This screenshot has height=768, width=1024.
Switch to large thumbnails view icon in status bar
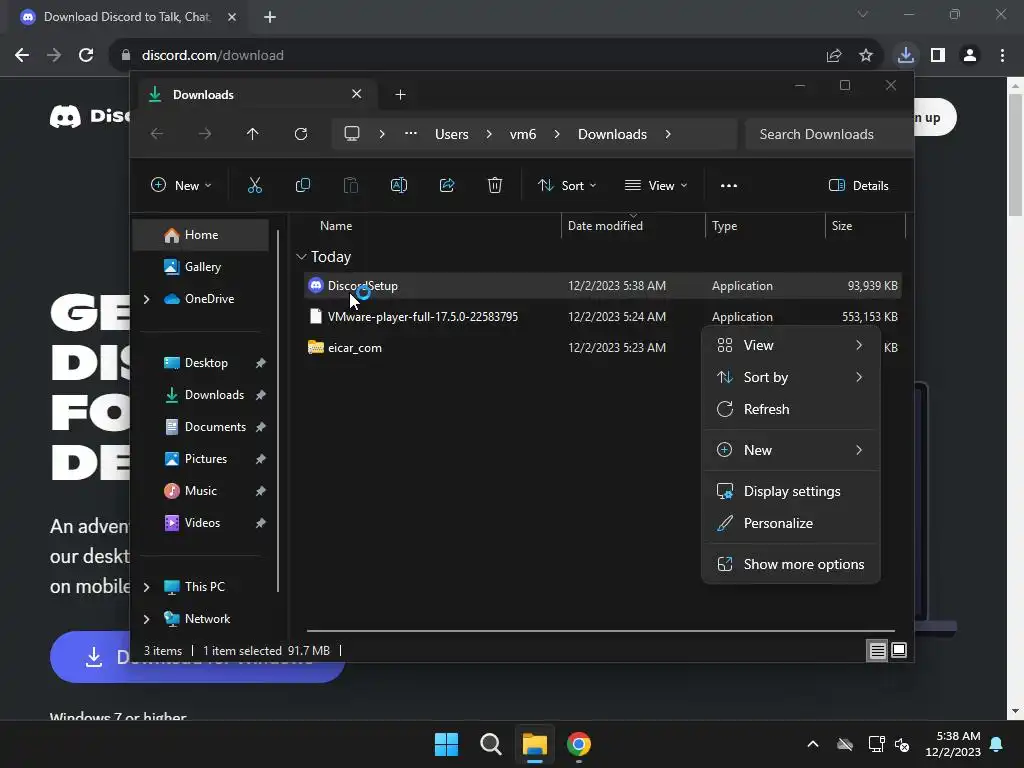[899, 650]
